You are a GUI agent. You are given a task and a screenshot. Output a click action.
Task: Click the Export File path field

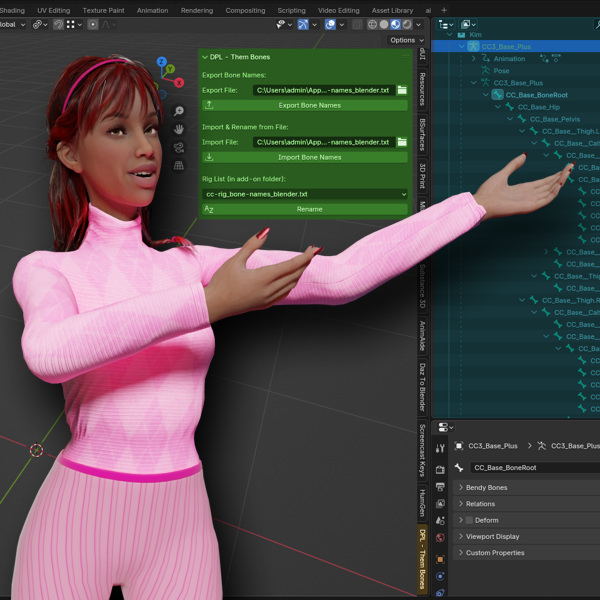tap(324, 90)
